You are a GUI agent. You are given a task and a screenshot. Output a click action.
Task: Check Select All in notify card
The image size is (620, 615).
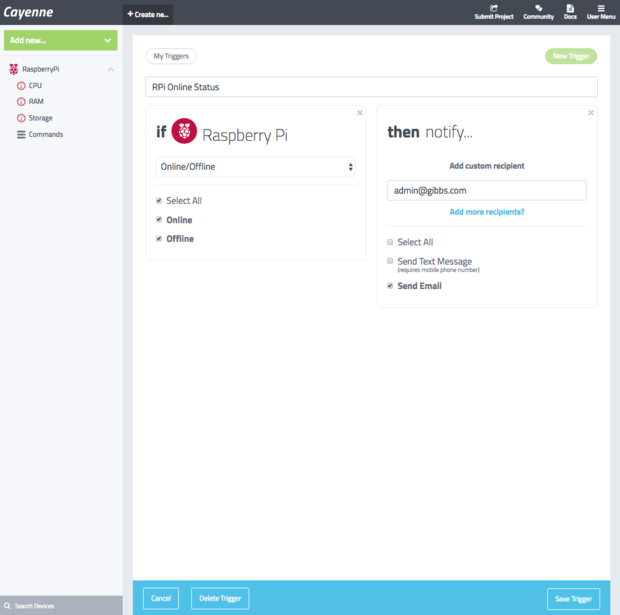click(390, 242)
